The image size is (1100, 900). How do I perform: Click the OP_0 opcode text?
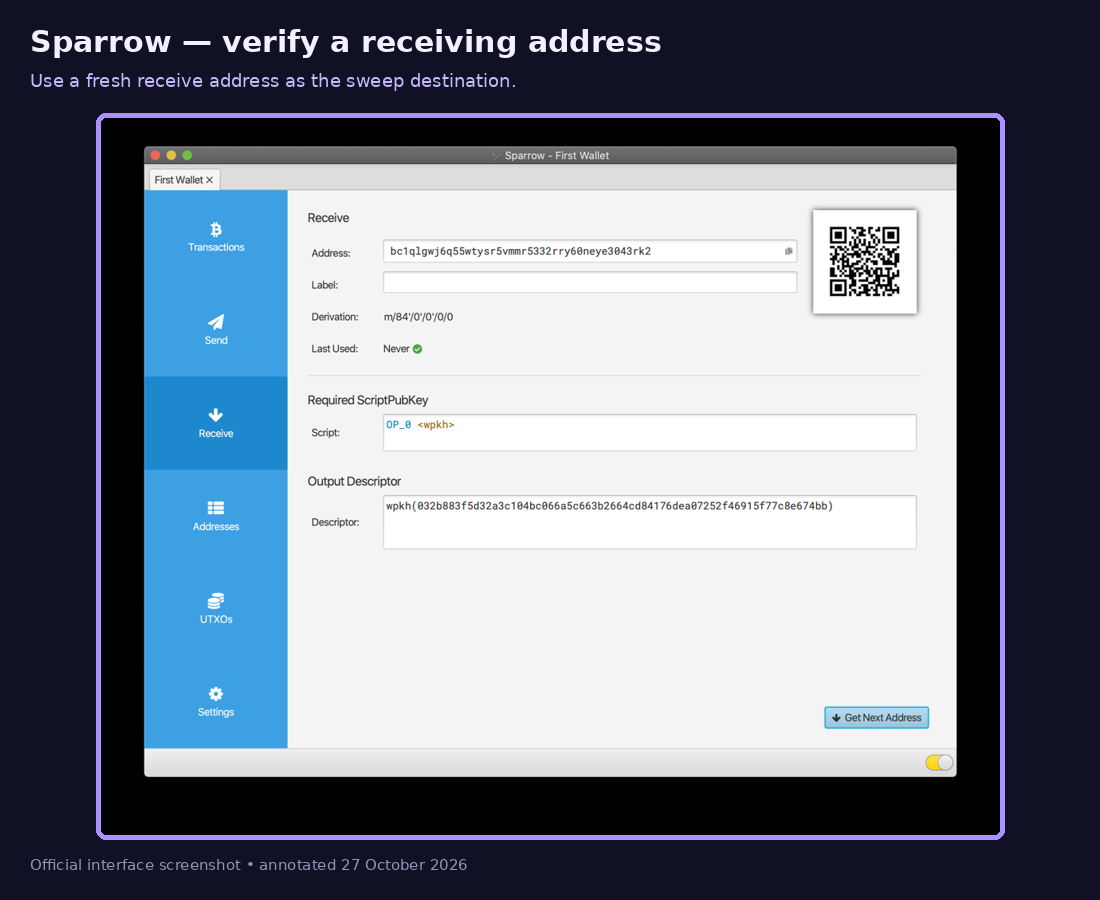coord(398,424)
